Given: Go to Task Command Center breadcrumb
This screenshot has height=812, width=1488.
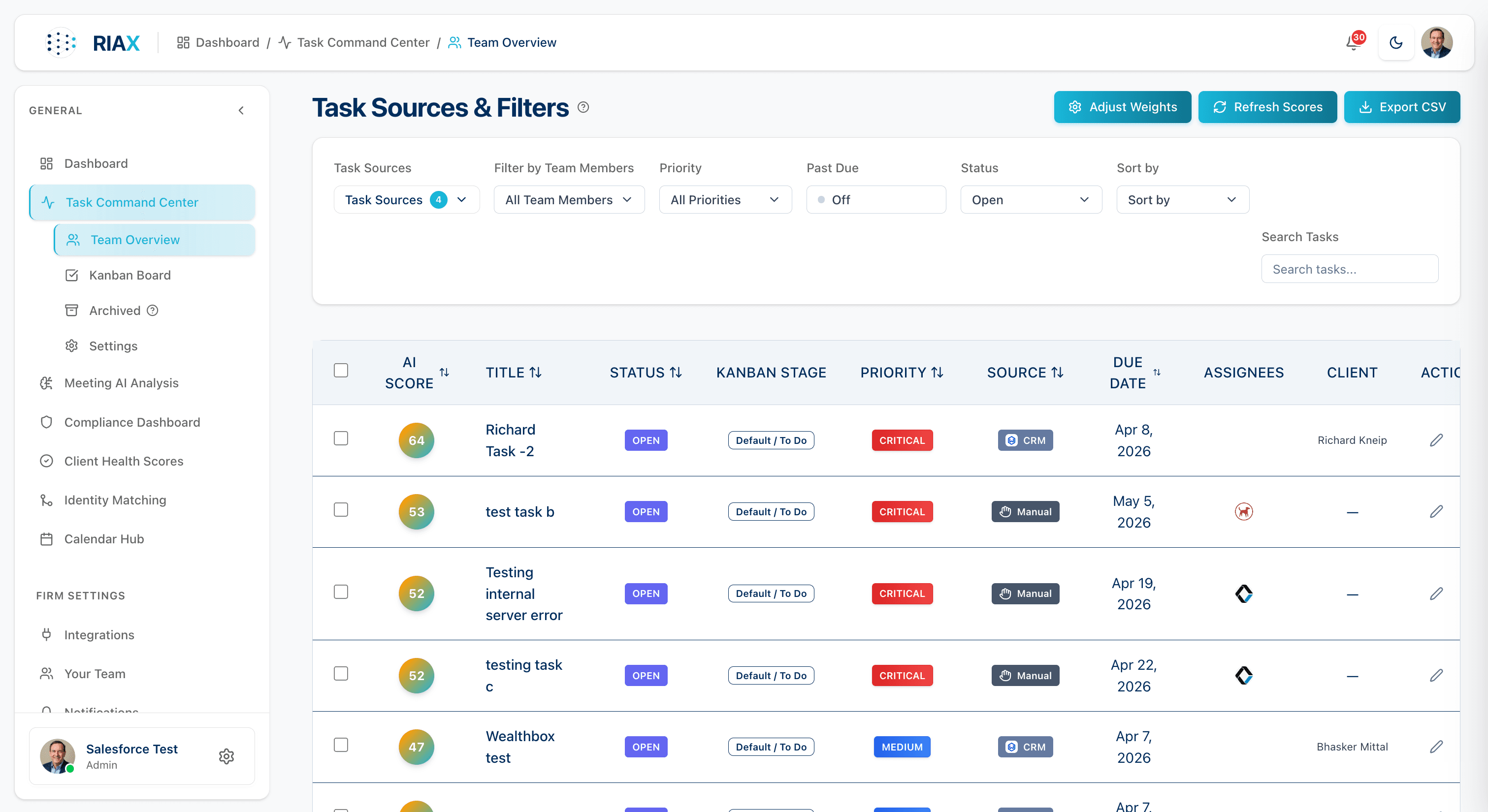Looking at the screenshot, I should click(354, 43).
